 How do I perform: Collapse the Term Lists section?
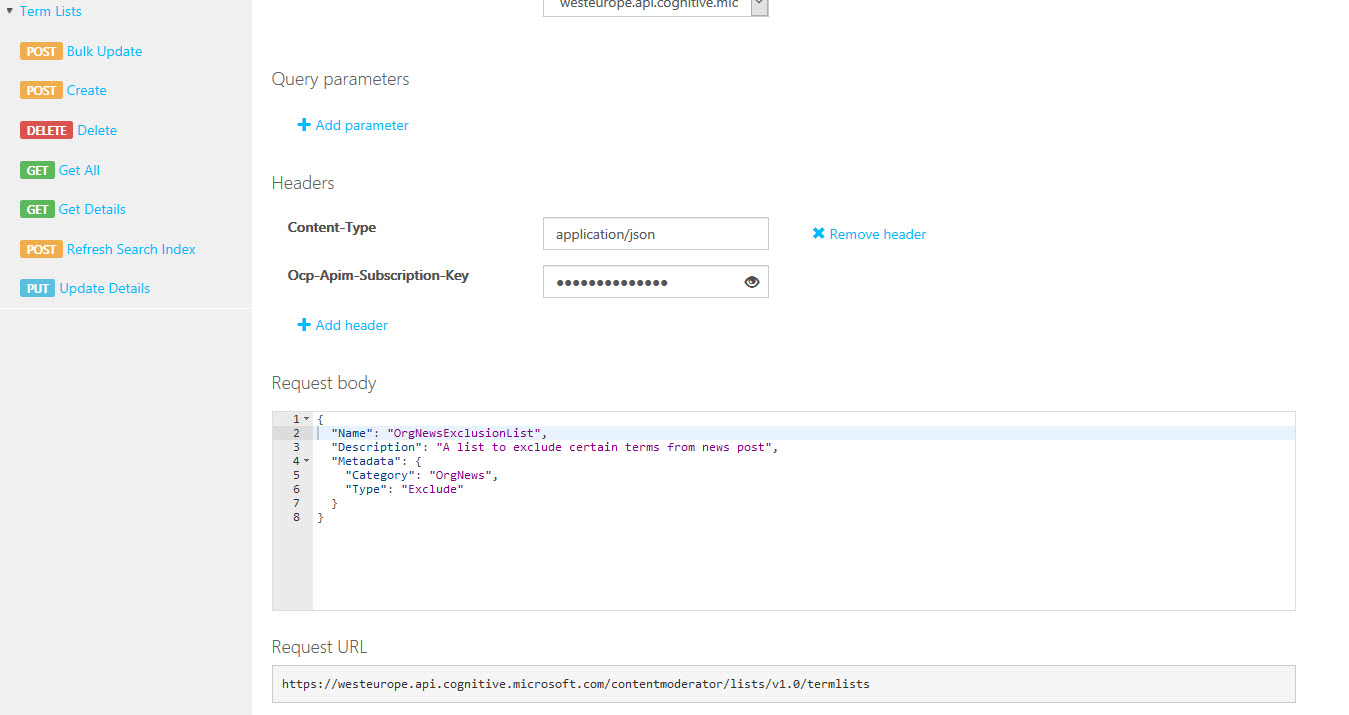point(10,11)
